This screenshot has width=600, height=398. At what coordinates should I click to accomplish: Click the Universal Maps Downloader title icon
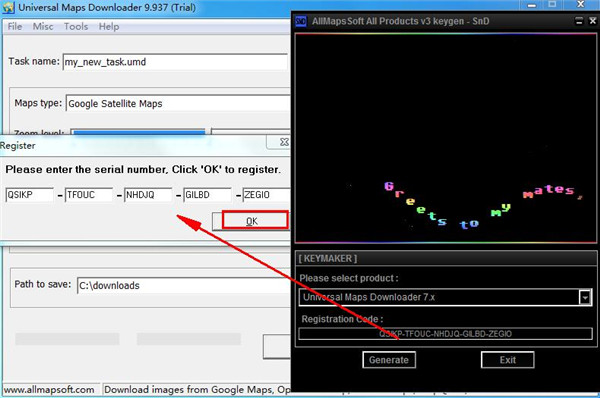pyautogui.click(x=8, y=8)
